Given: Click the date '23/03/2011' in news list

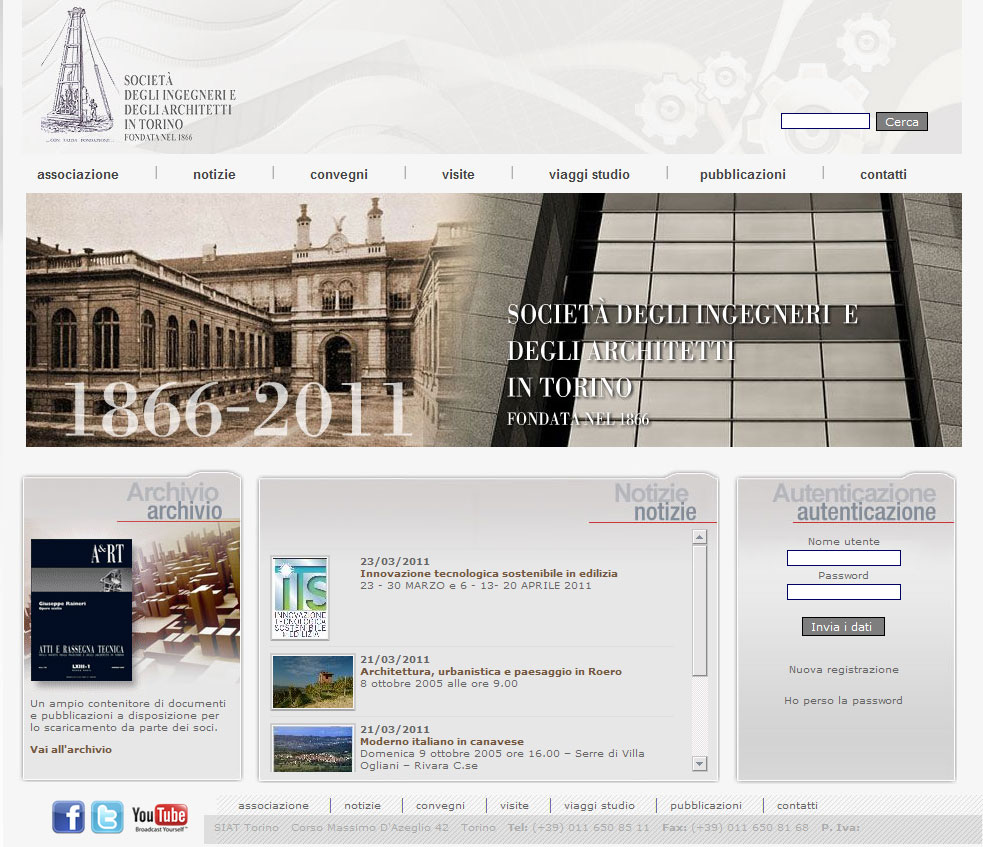Looking at the screenshot, I should pos(395,562).
